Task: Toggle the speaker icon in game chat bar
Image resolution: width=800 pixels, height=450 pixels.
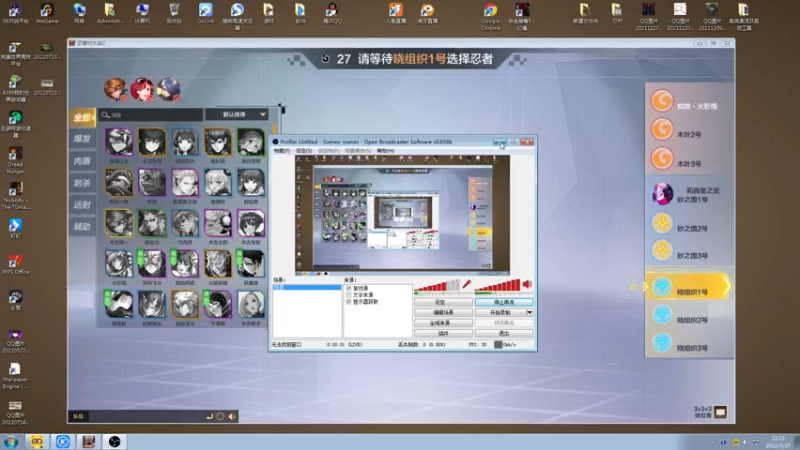Action: (x=232, y=416)
